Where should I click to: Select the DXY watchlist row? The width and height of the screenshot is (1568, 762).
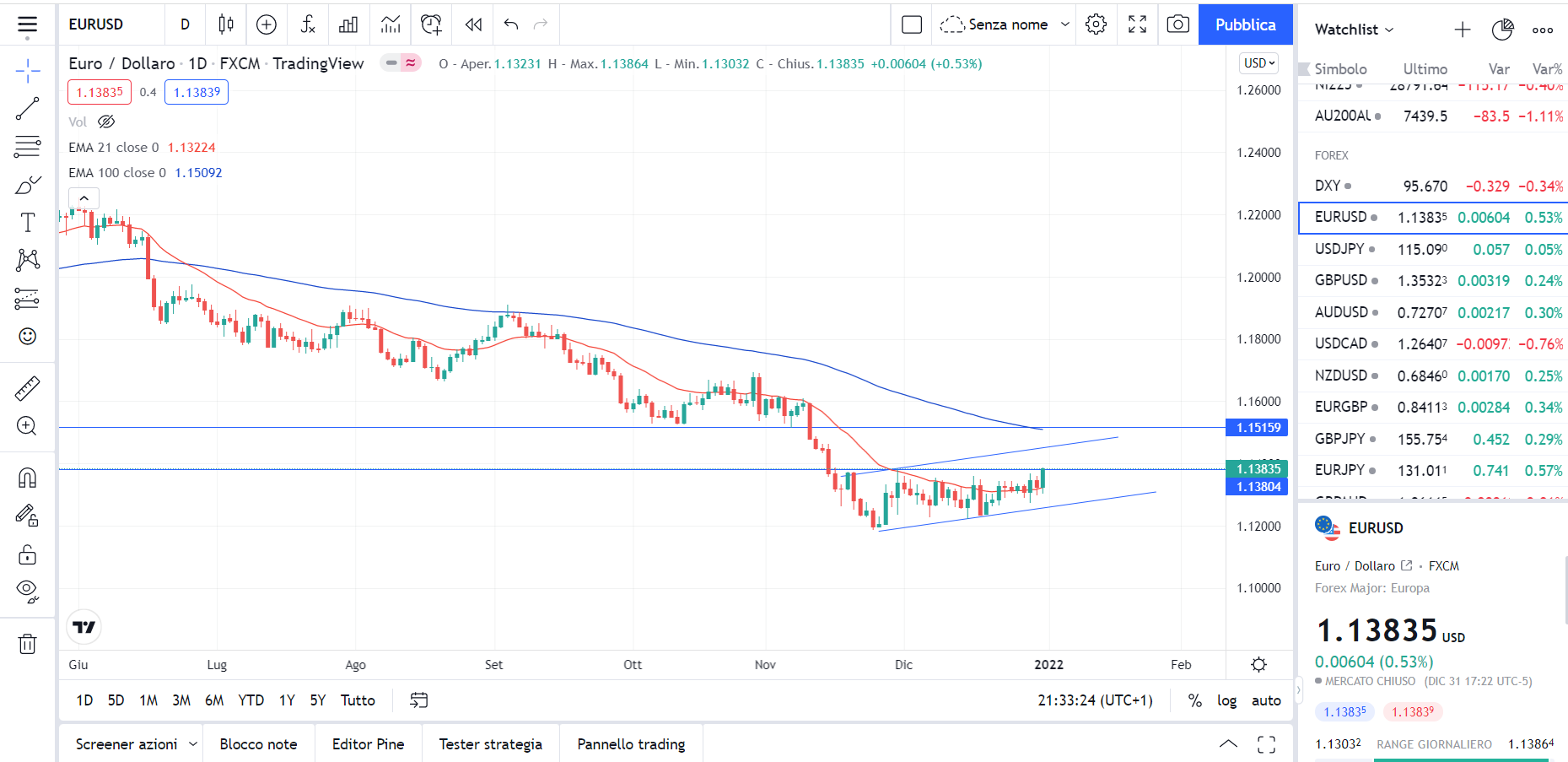[x=1433, y=186]
